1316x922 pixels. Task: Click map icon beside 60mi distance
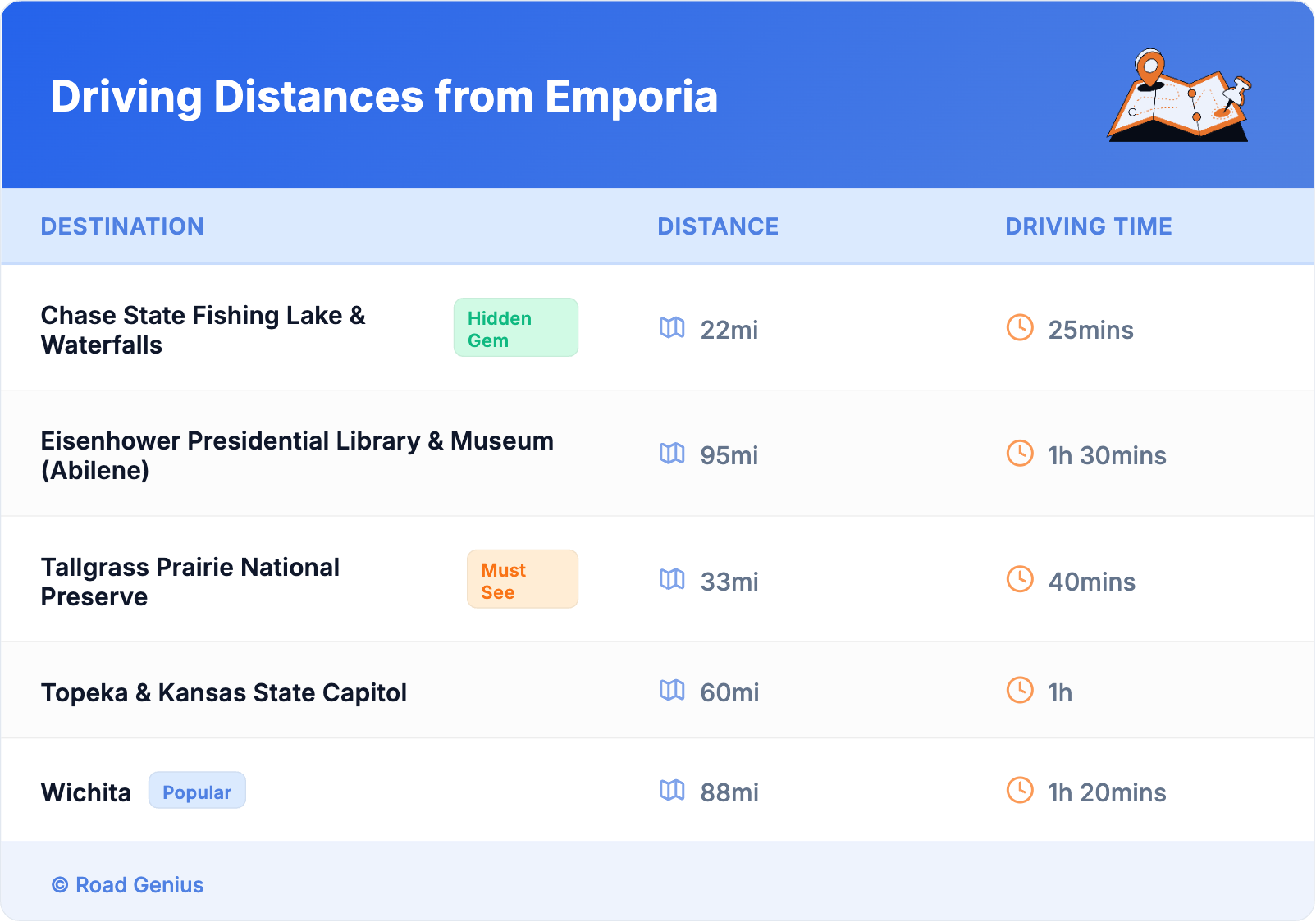click(x=672, y=691)
